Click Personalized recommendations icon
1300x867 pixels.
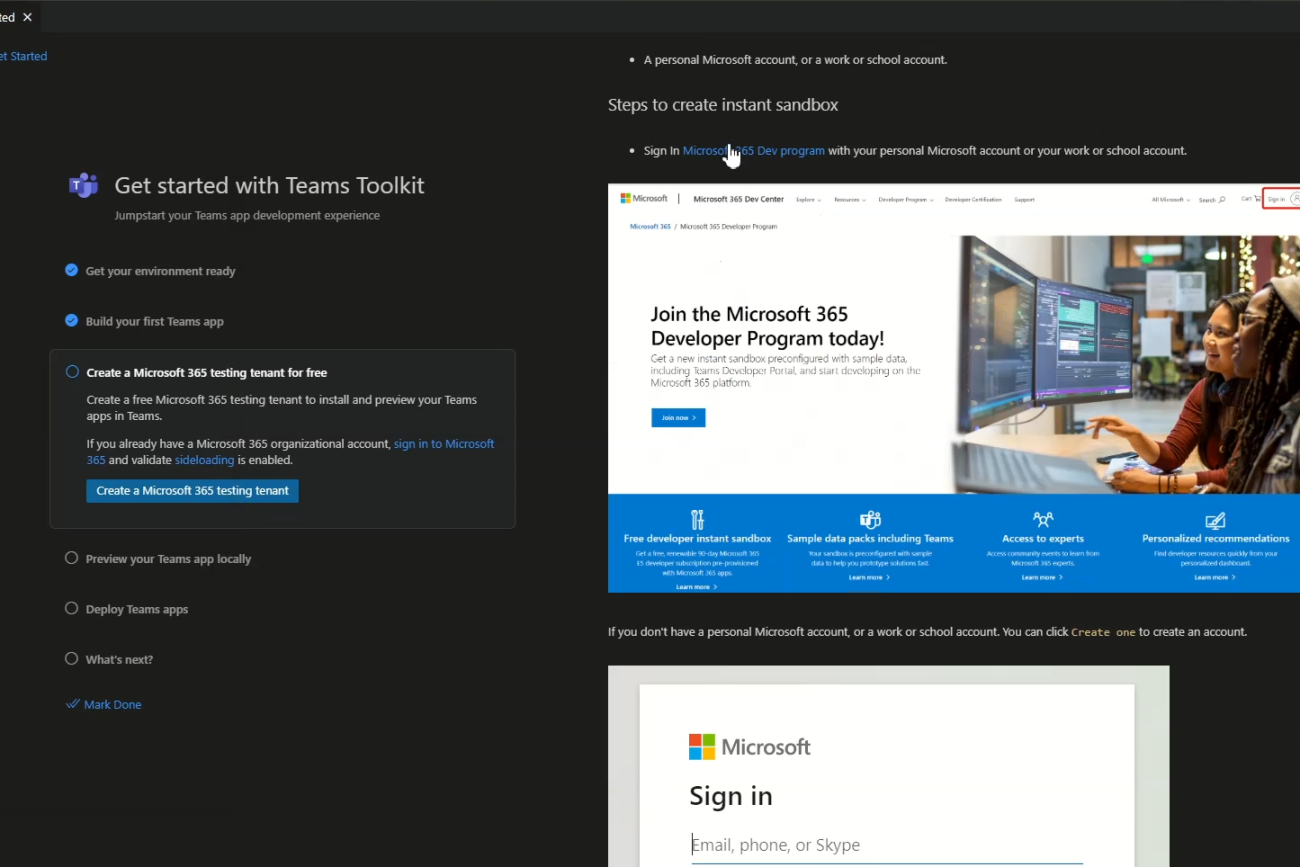coord(1215,520)
